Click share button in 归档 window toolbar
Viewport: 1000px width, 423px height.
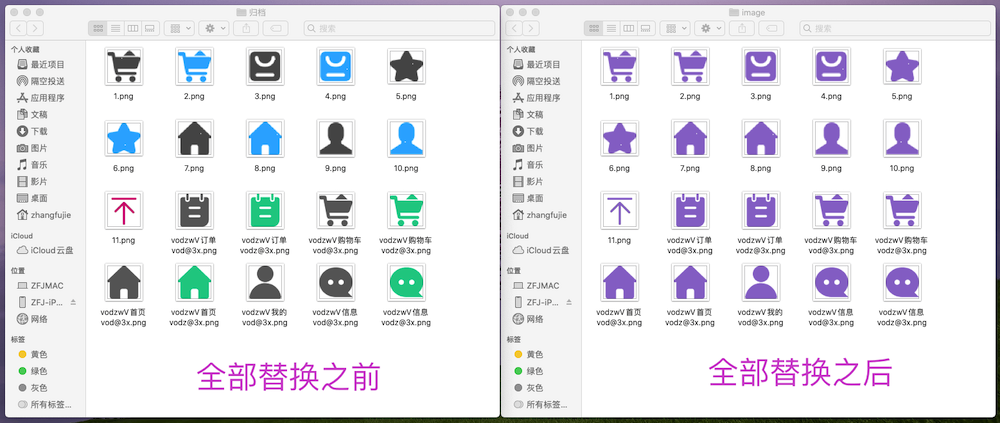pyautogui.click(x=246, y=28)
